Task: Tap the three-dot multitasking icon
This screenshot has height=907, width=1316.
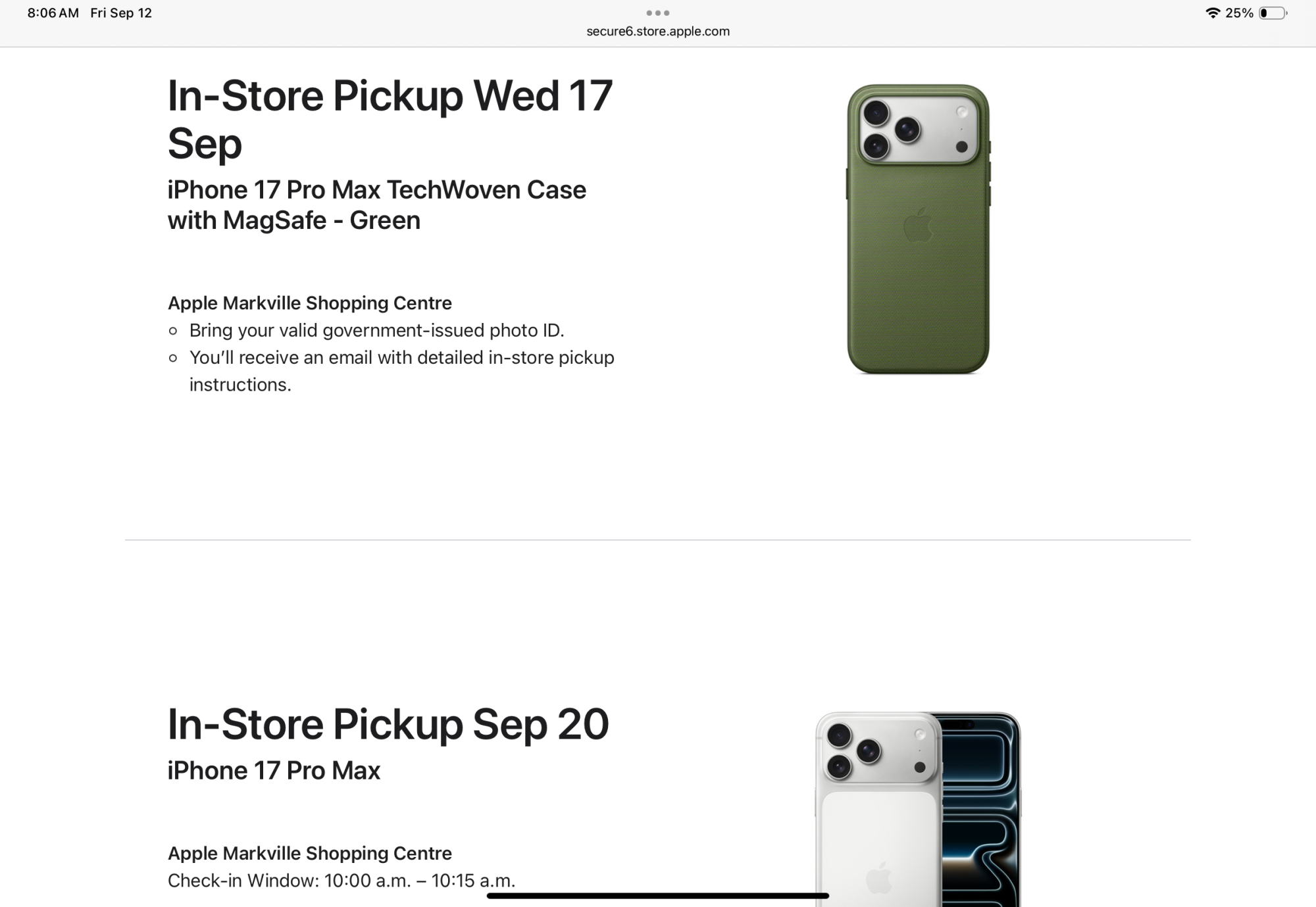Action: point(657,13)
